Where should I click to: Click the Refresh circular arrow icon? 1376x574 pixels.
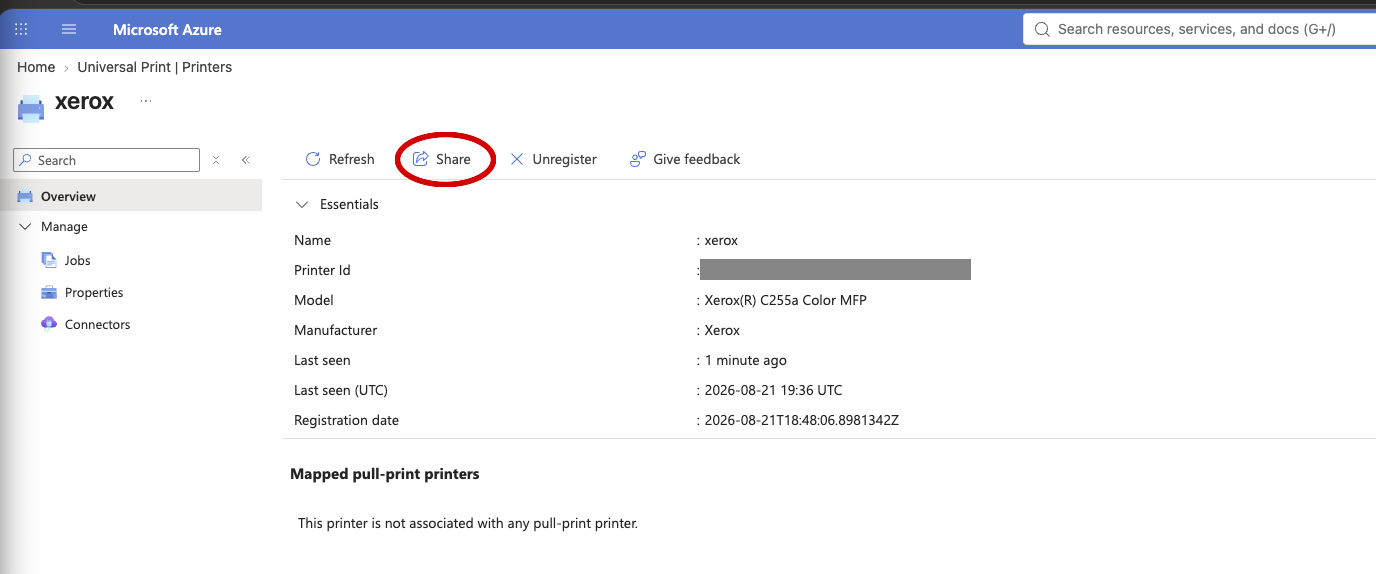tap(313, 159)
